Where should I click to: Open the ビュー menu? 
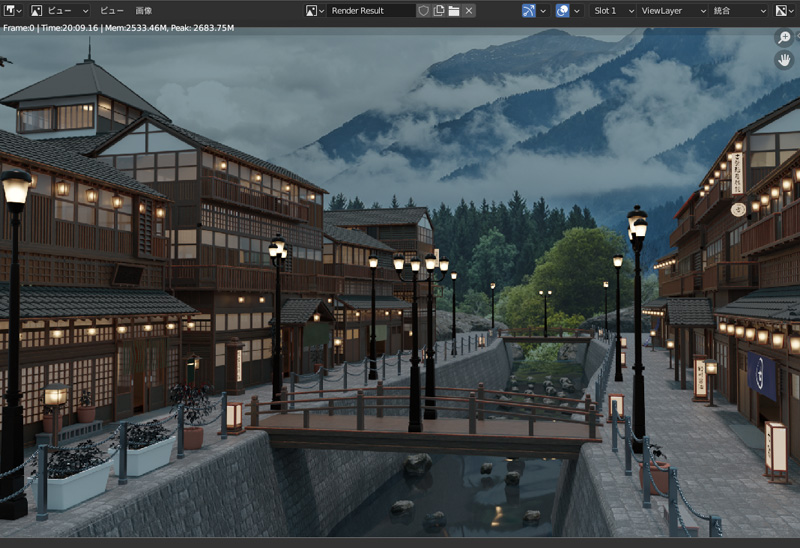(112, 10)
